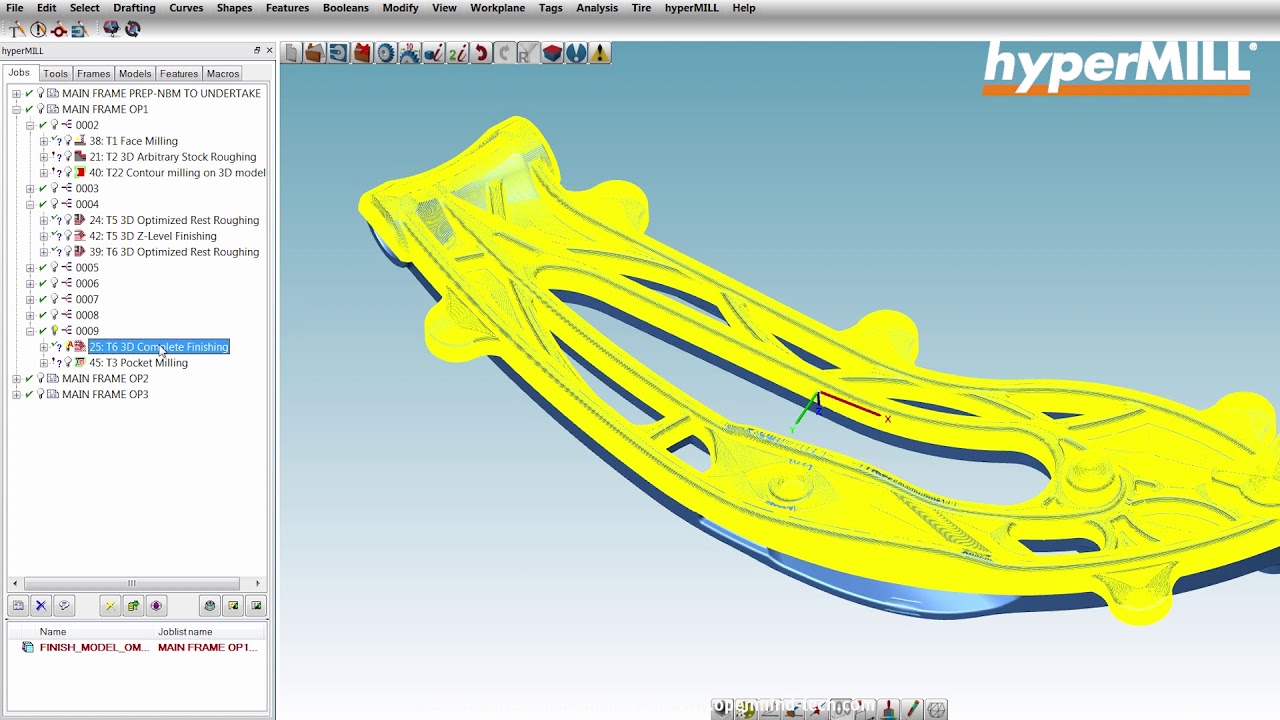Toggle lightbulb for MAIN FRAME PREP-NBM joblist
This screenshot has height=720, width=1280.
click(41, 93)
